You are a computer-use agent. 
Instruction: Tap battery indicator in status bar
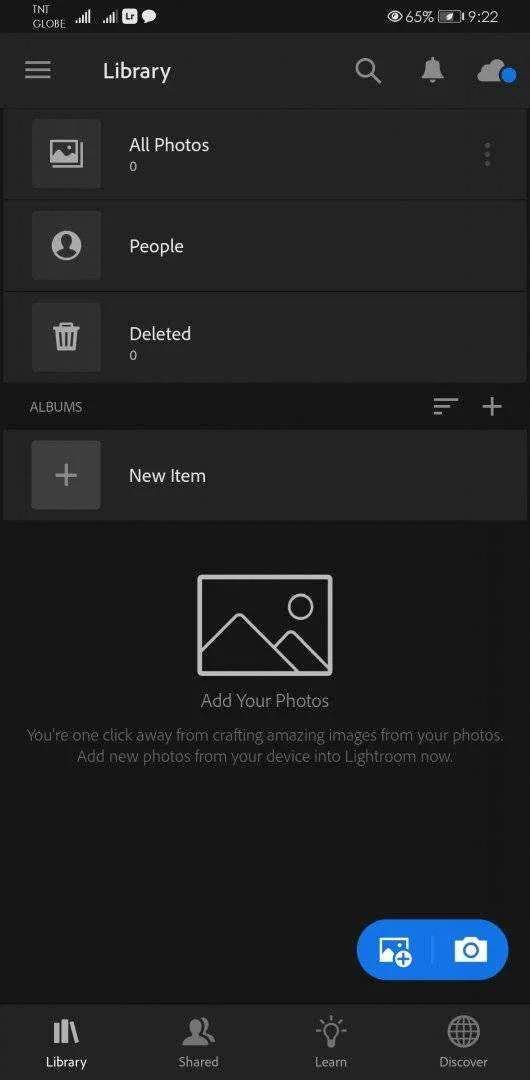(x=450, y=17)
